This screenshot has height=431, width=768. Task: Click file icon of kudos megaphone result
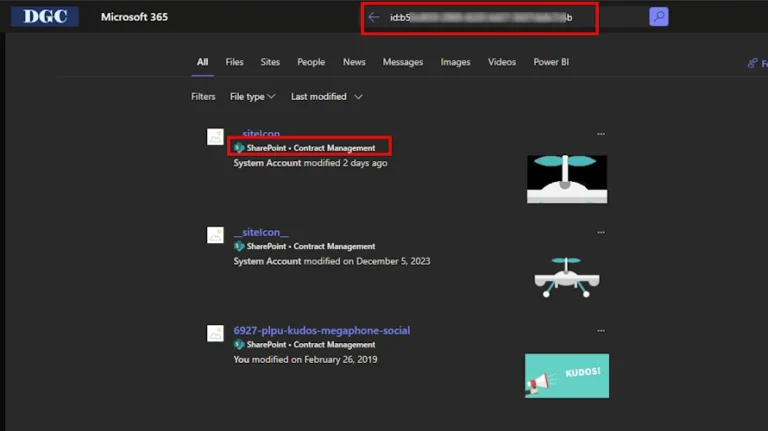tap(215, 334)
